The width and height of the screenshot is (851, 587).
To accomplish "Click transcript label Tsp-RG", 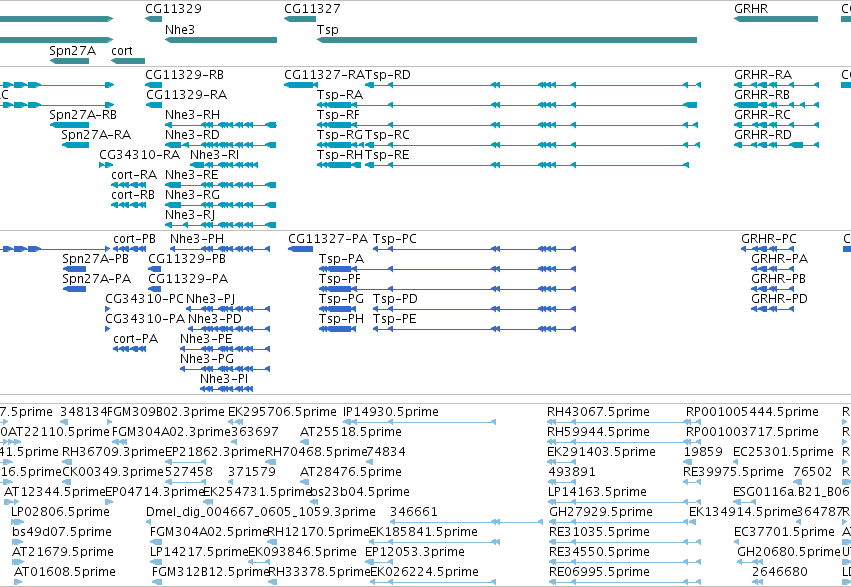I will coord(340,135).
